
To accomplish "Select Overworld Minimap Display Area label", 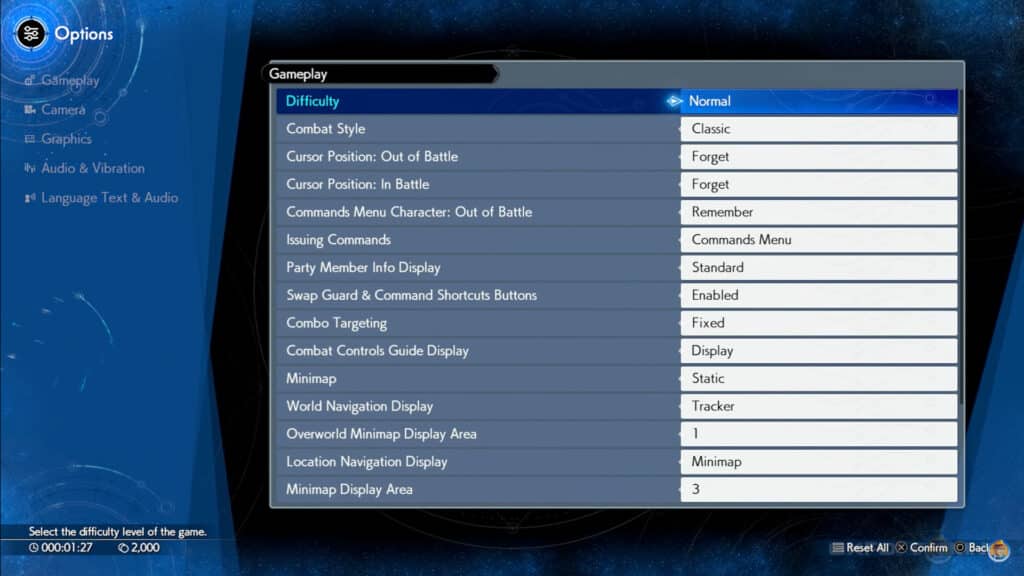I will point(381,434).
